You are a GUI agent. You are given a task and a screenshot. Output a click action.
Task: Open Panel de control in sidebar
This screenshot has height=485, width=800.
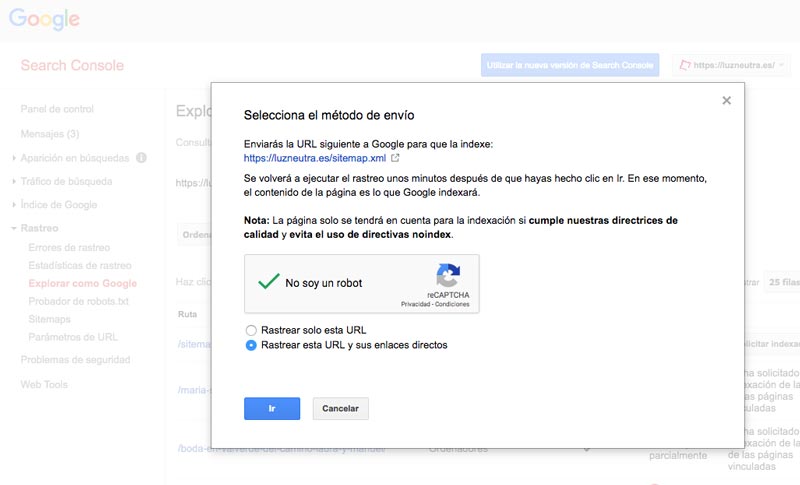(57, 109)
